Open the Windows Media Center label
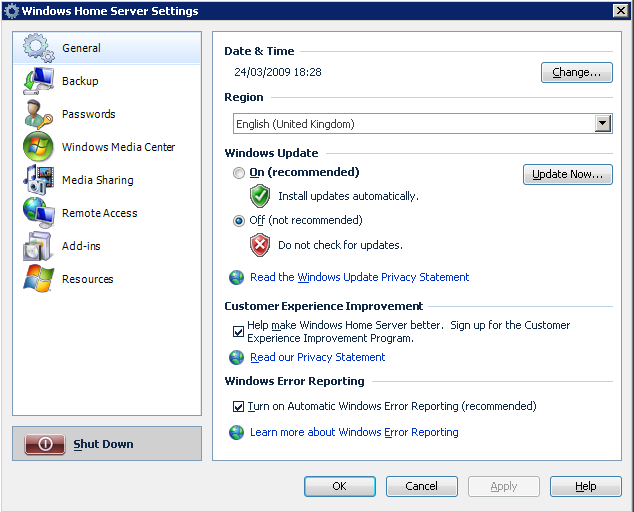Image resolution: width=634 pixels, height=512 pixels. click(118, 147)
